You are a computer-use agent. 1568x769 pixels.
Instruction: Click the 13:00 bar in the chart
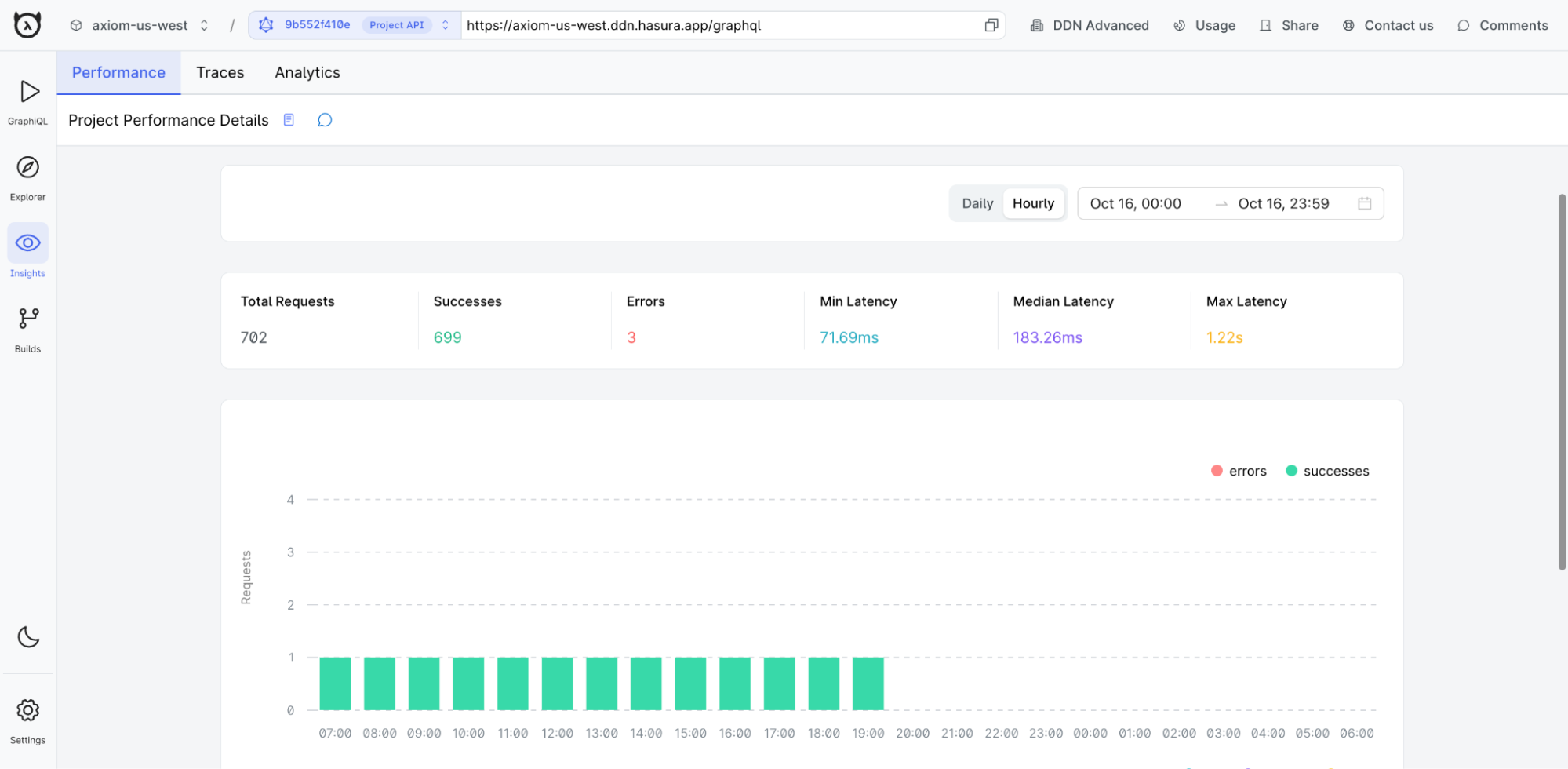tap(602, 683)
